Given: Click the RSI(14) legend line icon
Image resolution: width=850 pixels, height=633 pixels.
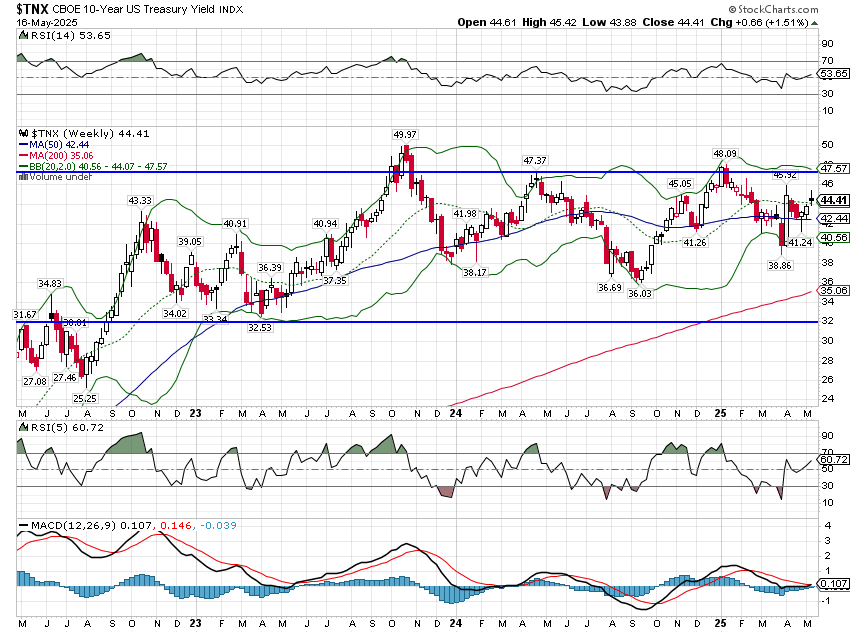Looking at the screenshot, I should point(25,34).
